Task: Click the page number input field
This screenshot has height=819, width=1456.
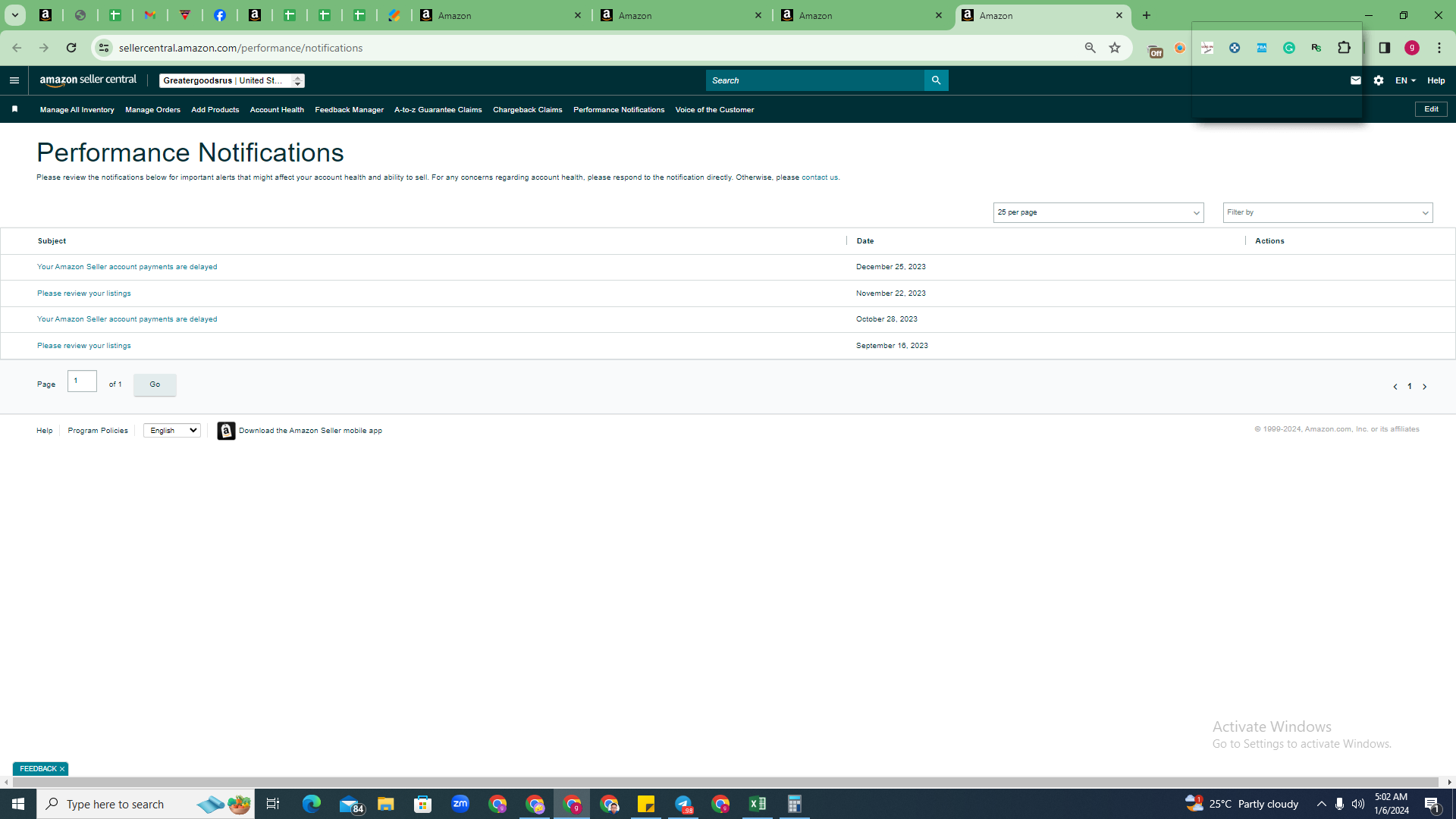Action: [82, 381]
